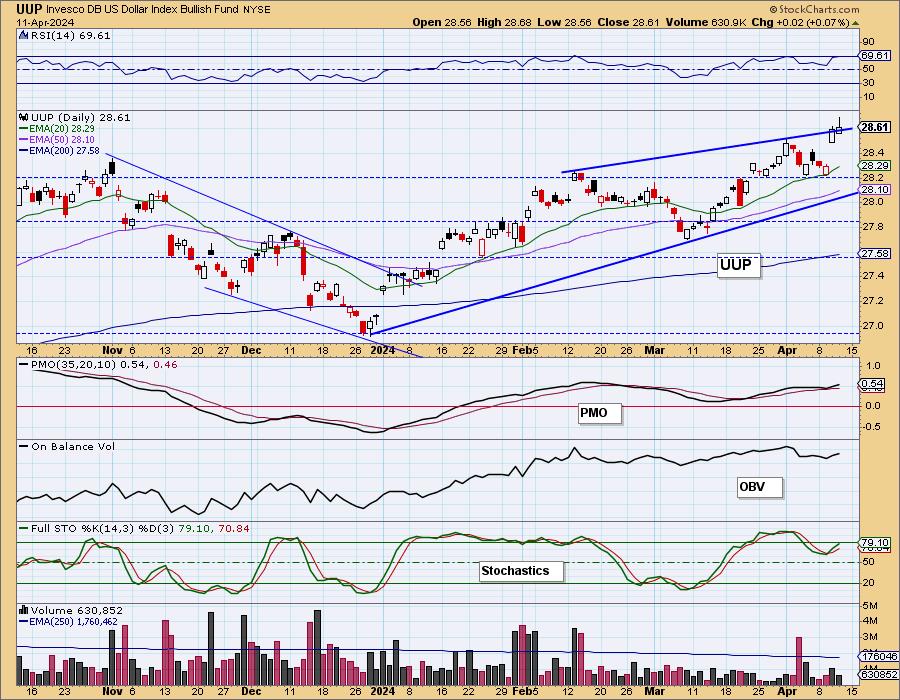The image size is (900, 700).
Task: Click the 0.54 PMO value tag on the right axis
Action: pos(873,384)
